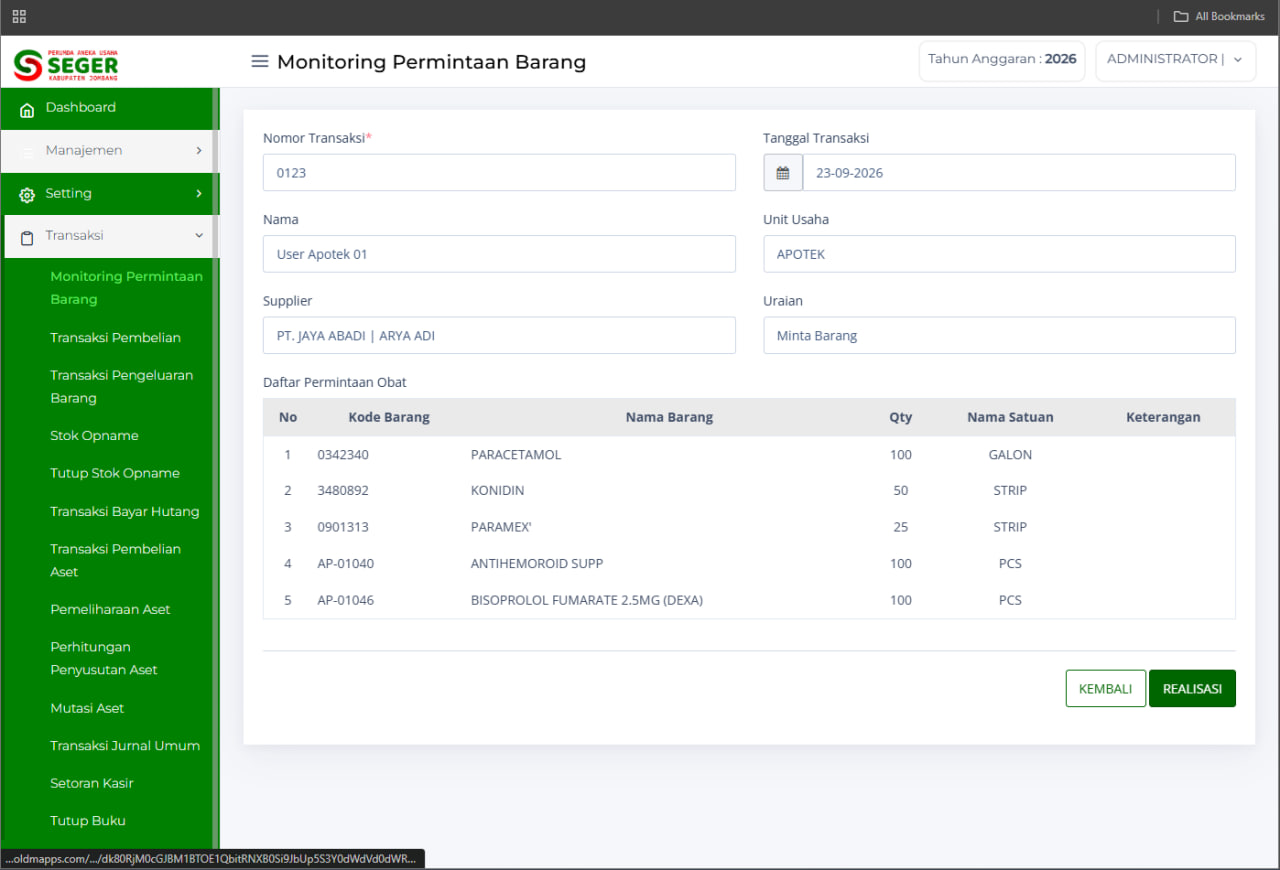Click the SEGER logo
The image size is (1280, 870).
[x=66, y=64]
